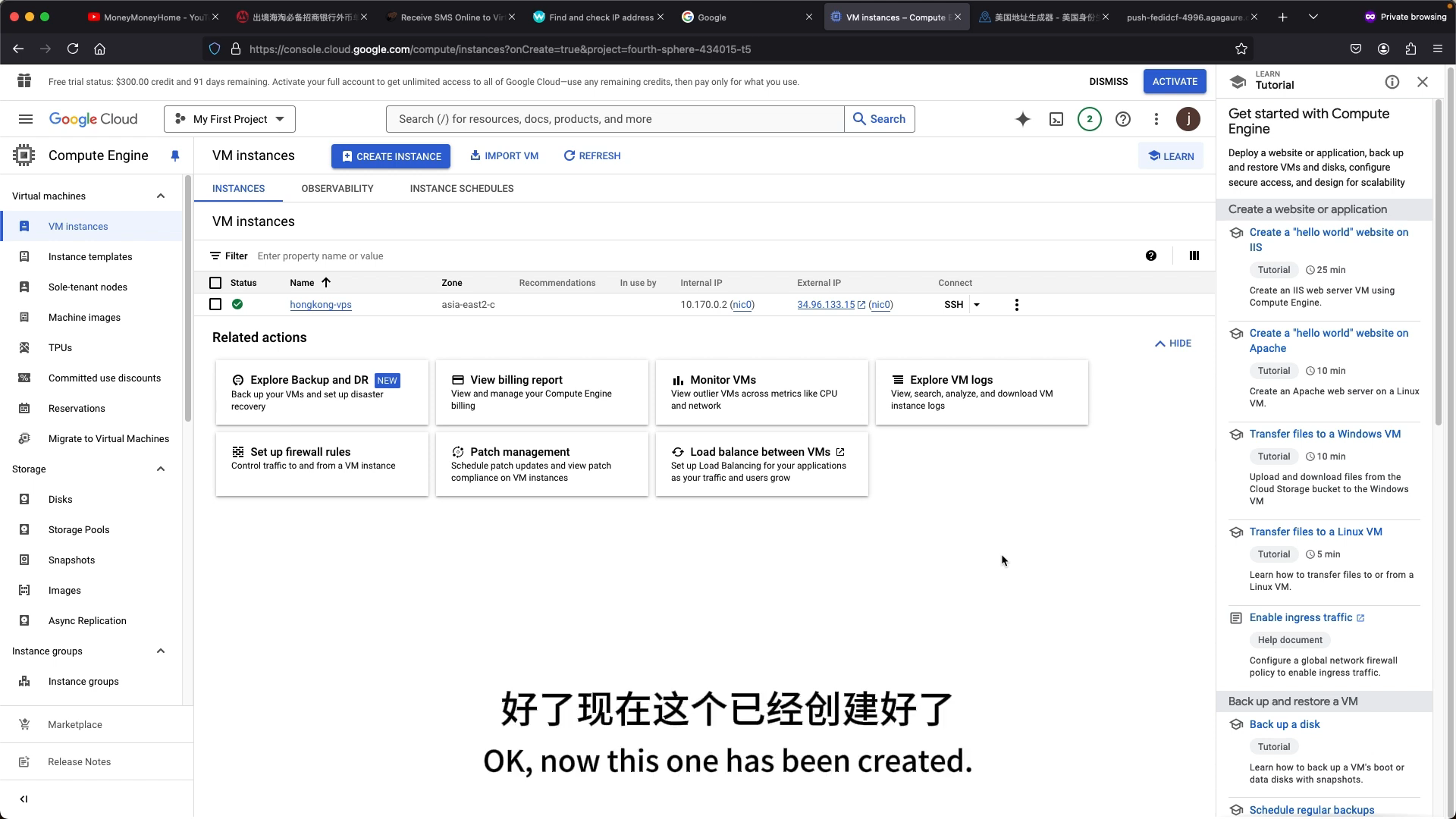Select the Instances tab
This screenshot has height=819, width=1456.
tap(238, 189)
